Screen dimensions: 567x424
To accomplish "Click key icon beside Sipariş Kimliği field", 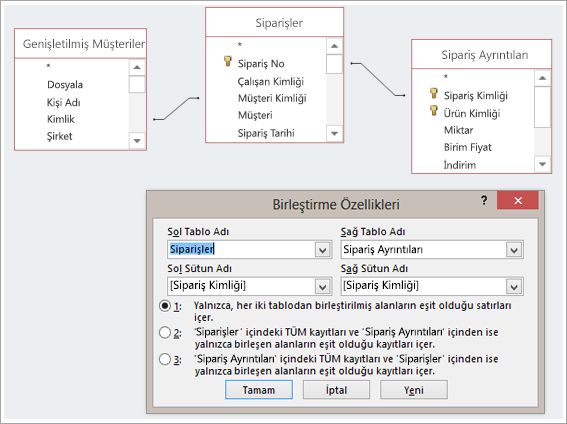I will pyautogui.click(x=434, y=93).
